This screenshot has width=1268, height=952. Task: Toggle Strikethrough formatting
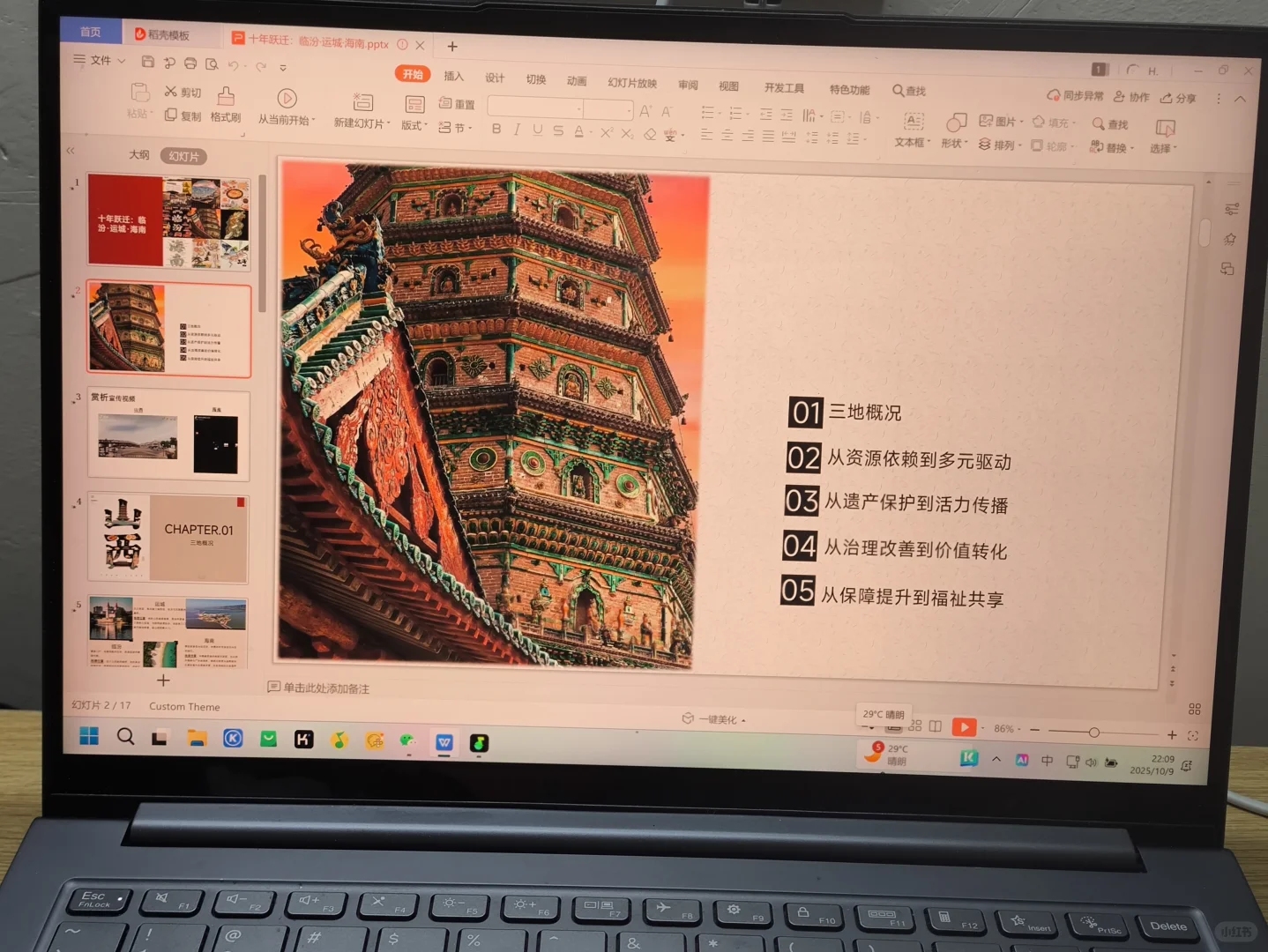[x=558, y=130]
